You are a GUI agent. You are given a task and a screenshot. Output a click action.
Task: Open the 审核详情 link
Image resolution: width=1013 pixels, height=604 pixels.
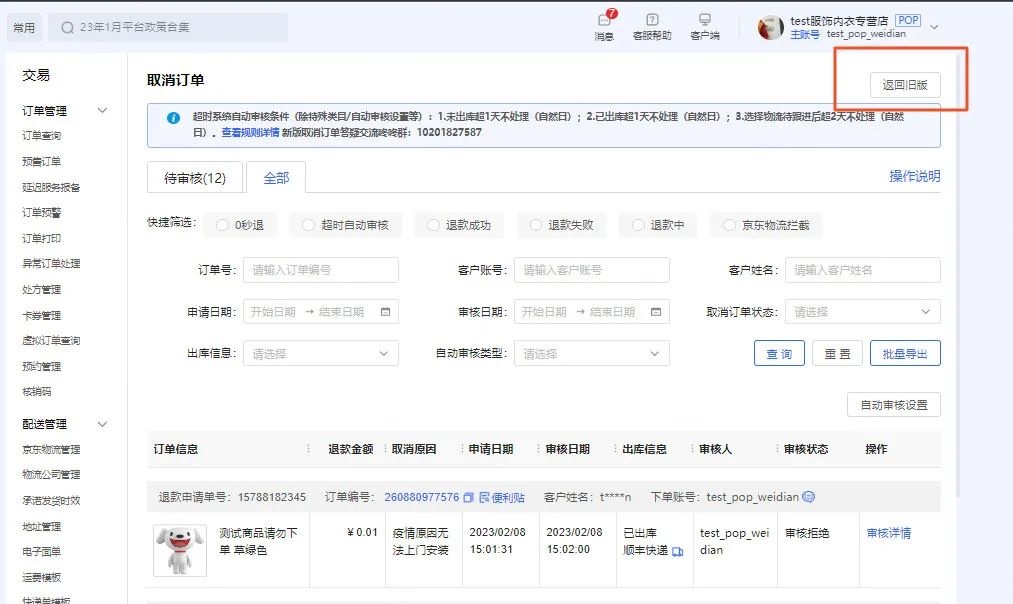pos(888,533)
